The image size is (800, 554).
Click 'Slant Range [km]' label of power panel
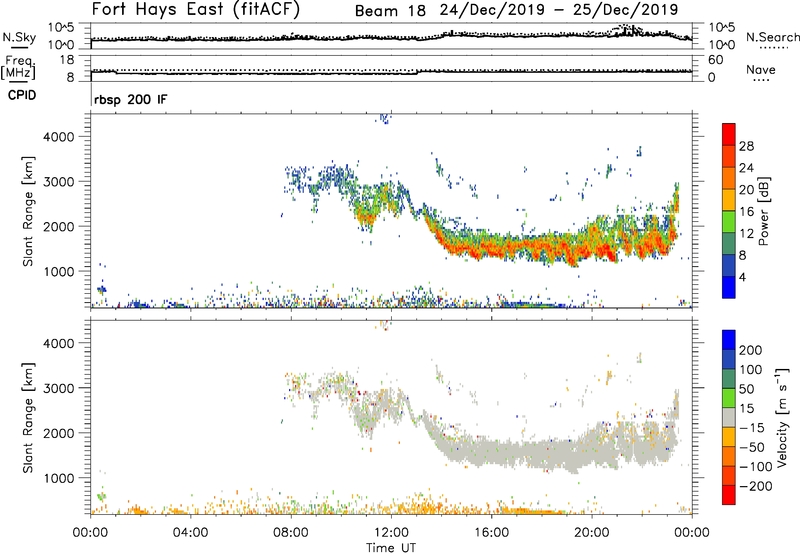[x=28, y=211]
